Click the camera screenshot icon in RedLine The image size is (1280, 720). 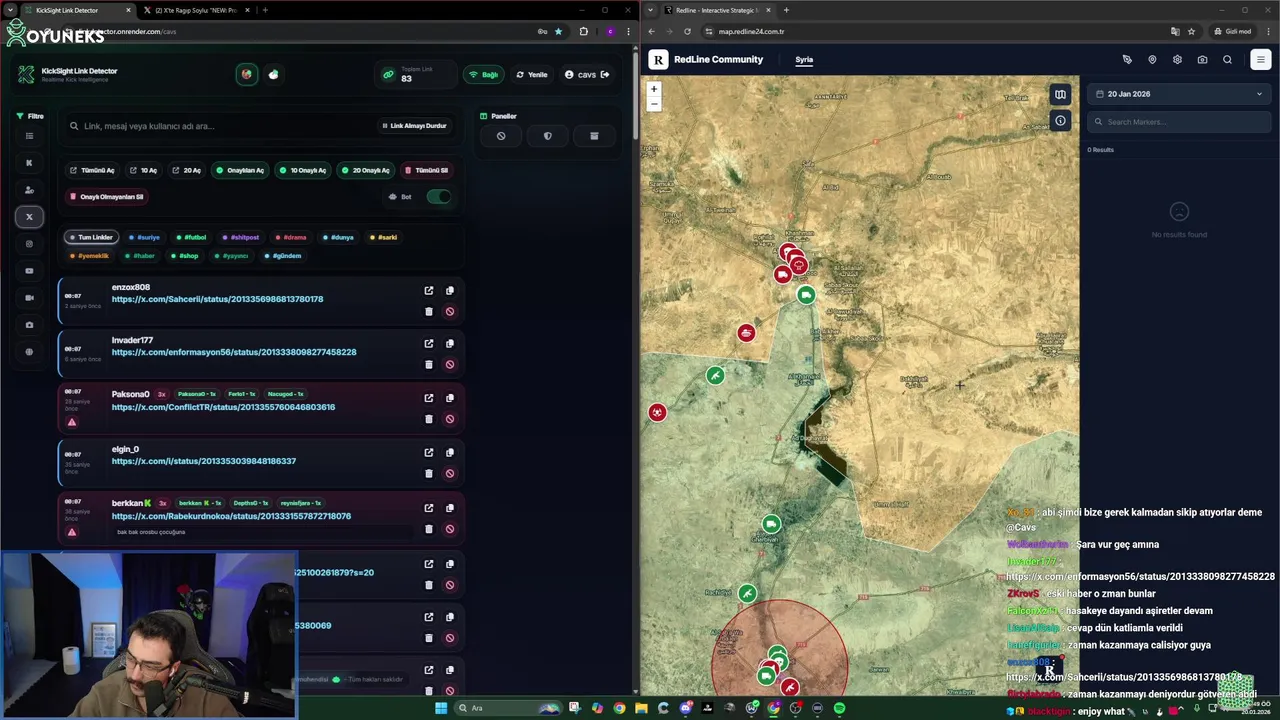click(x=1202, y=60)
